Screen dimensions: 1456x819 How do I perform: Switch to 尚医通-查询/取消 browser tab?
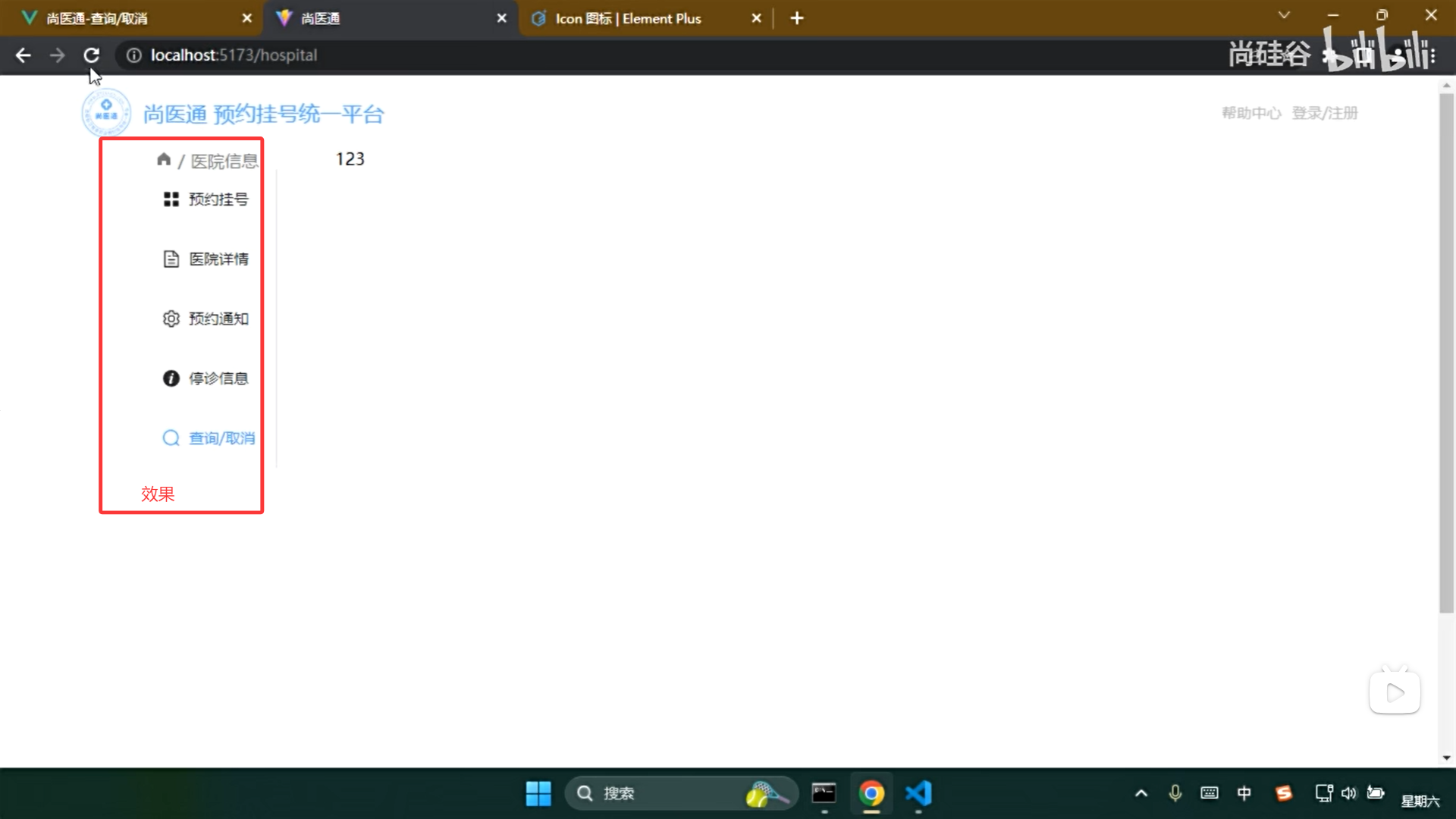tap(97, 18)
